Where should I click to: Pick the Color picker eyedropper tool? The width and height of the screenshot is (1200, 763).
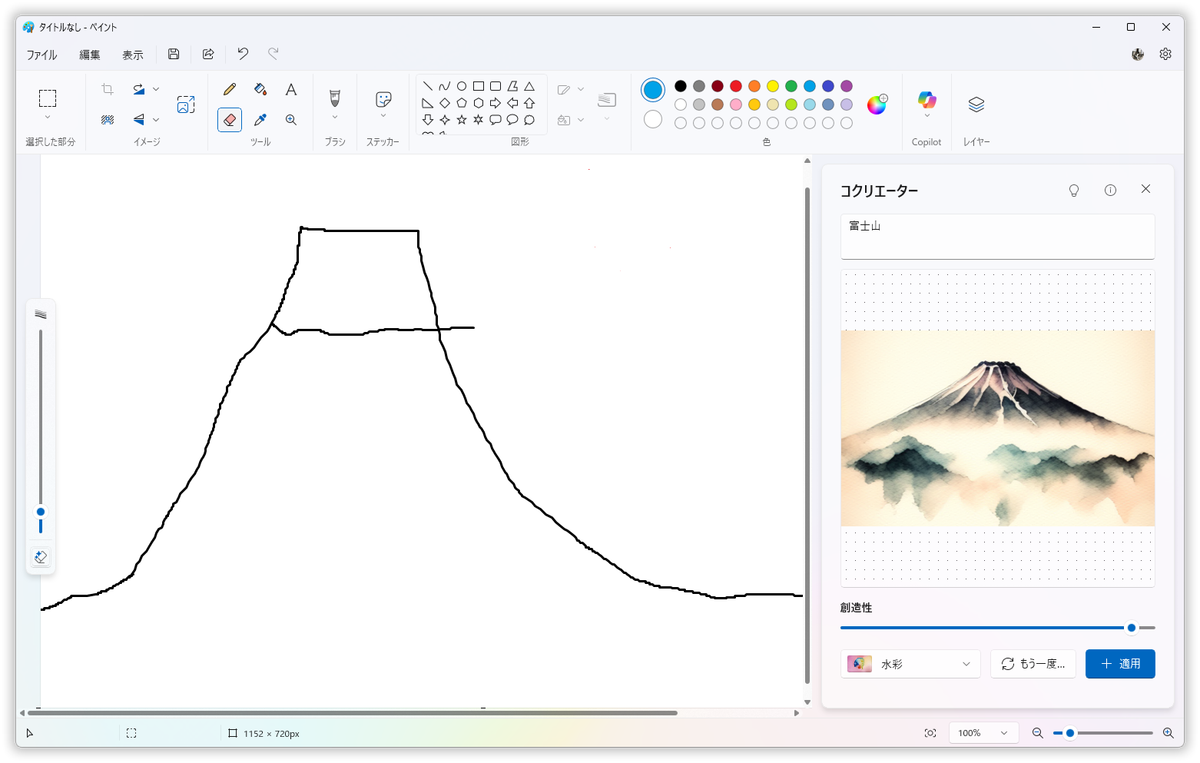click(260, 120)
